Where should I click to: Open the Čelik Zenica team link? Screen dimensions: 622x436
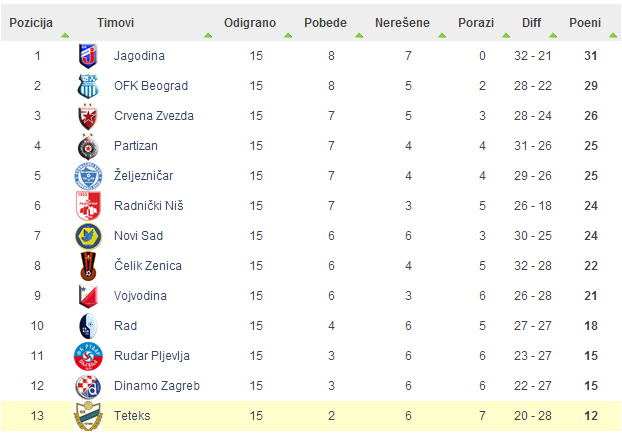148,266
